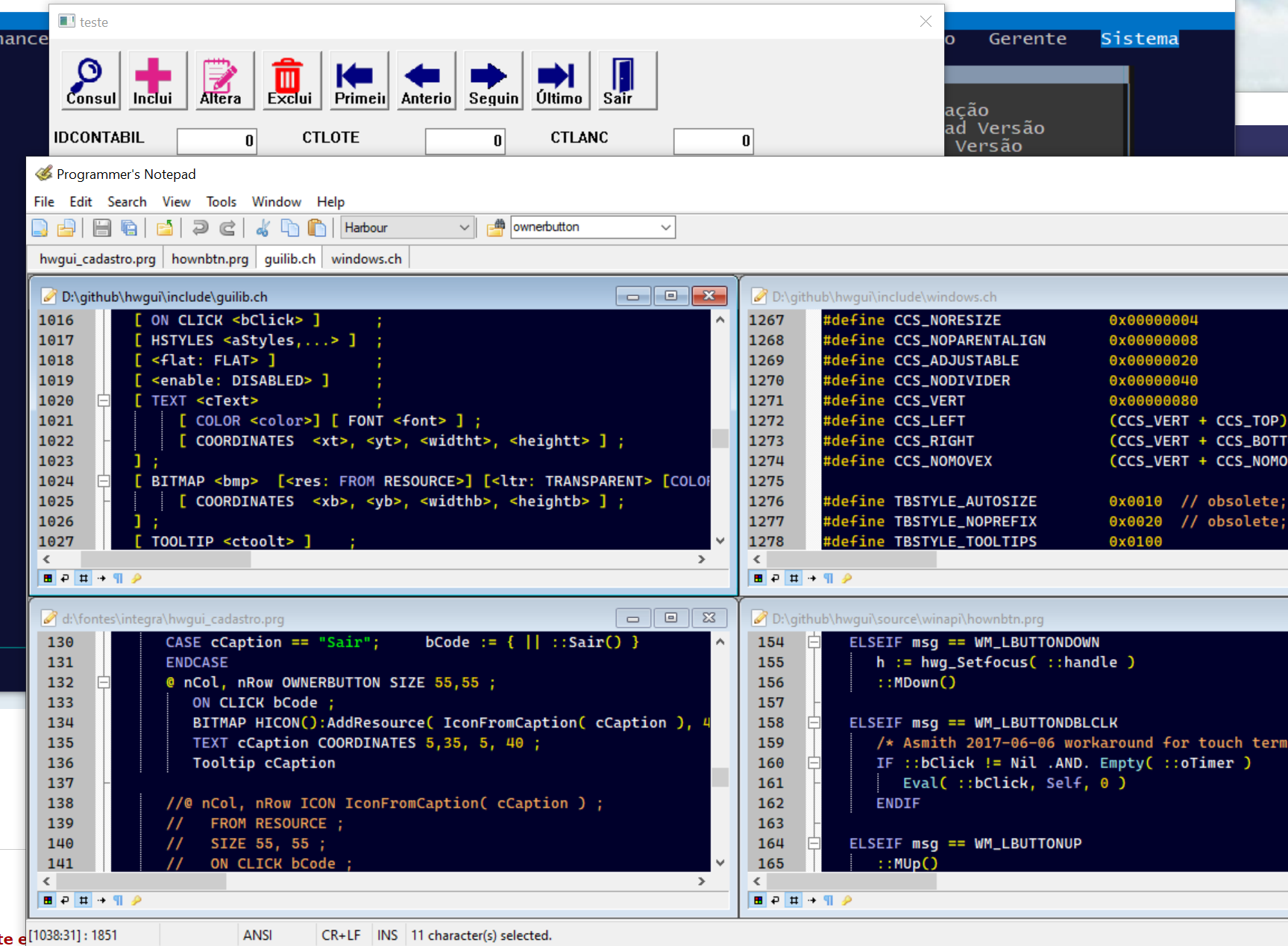
Task: Click the scissors Cut icon
Action: coord(263,228)
